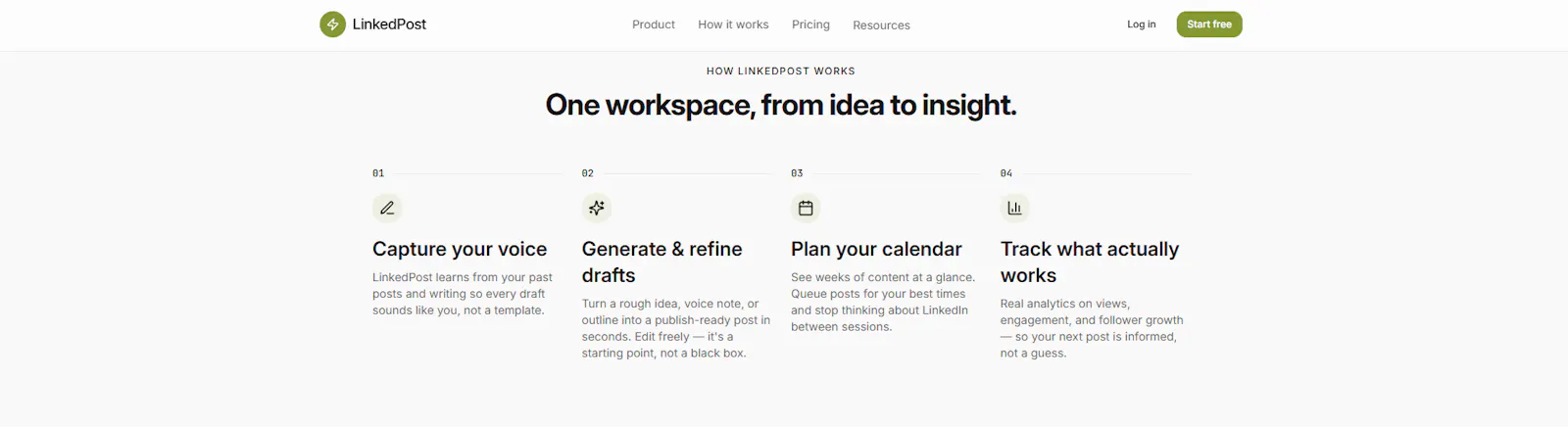The height and width of the screenshot is (427, 1568).
Task: Select the Track what actually works heading
Action: (1090, 262)
